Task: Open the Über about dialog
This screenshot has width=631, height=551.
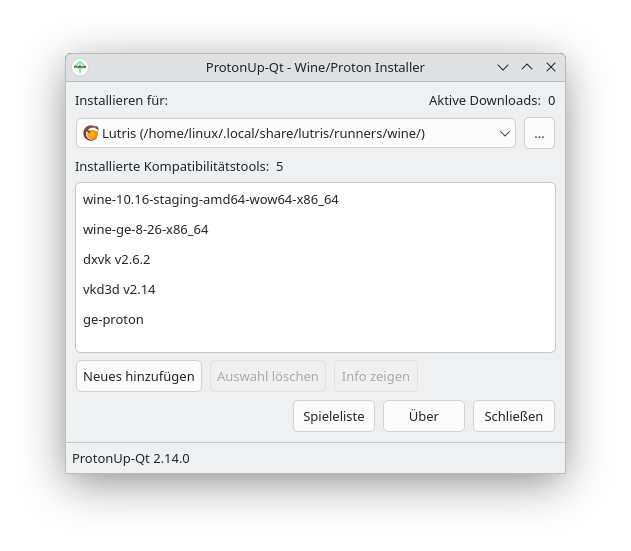Action: pos(424,416)
